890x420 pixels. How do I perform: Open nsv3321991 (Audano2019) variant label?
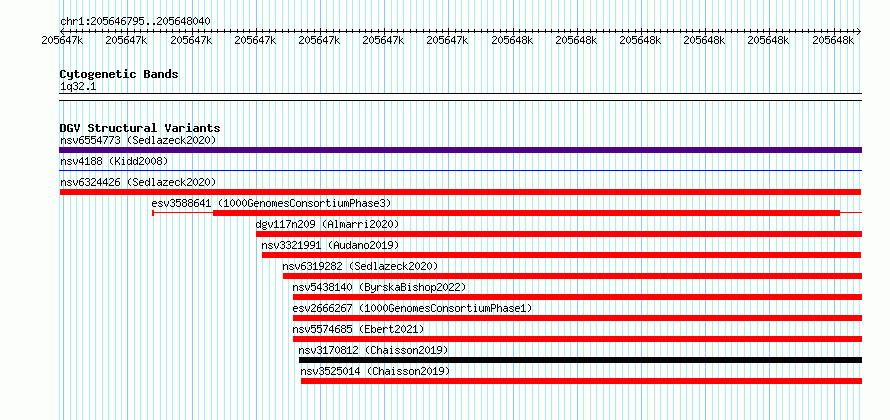tap(330, 245)
